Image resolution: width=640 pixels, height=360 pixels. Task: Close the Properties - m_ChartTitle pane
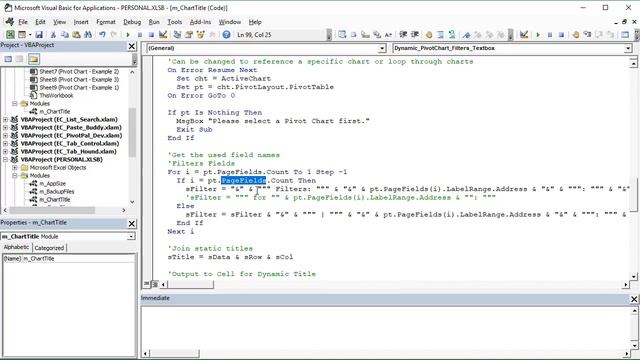(132, 224)
